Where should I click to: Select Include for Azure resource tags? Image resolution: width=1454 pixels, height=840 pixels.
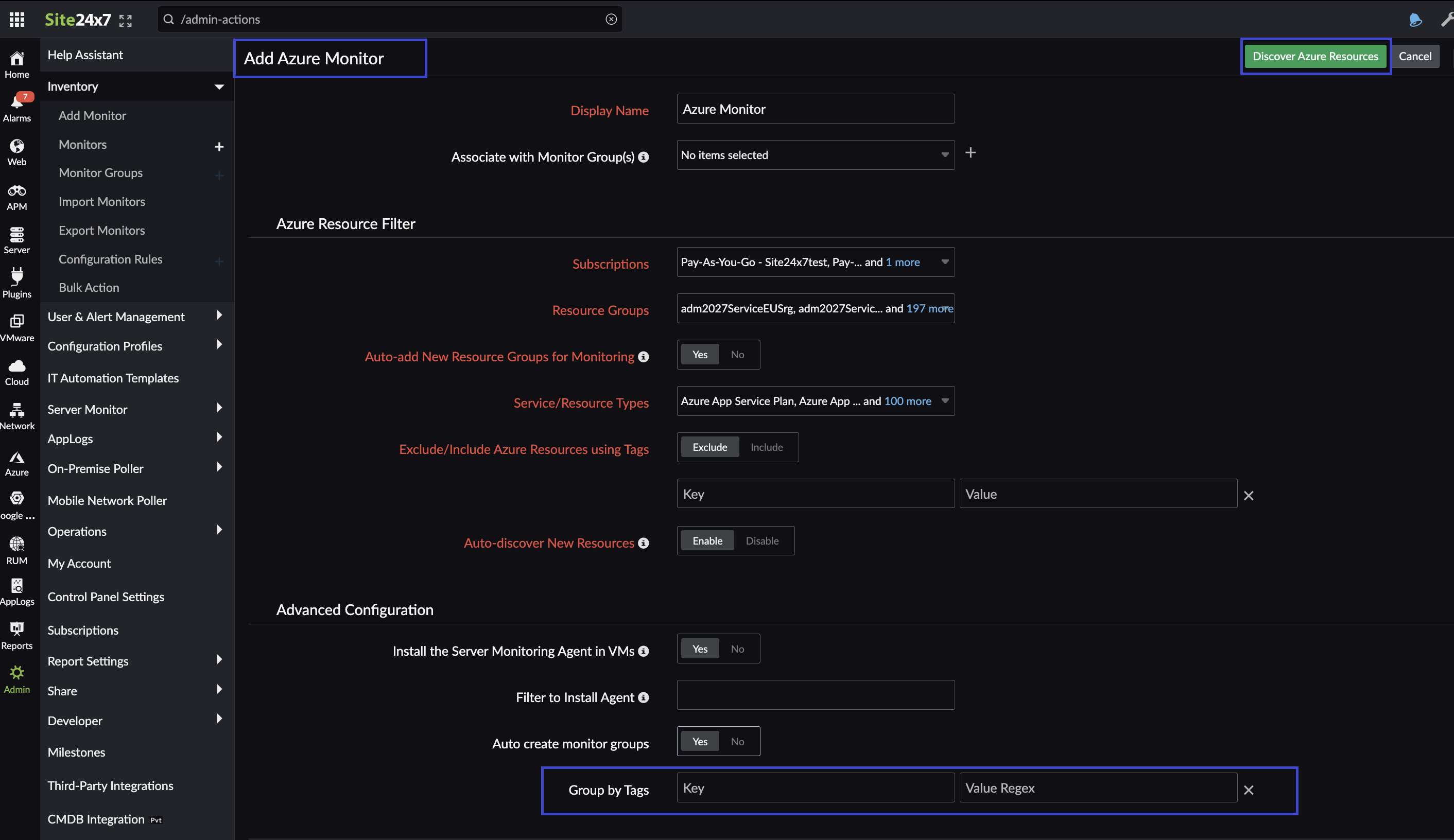click(x=767, y=447)
